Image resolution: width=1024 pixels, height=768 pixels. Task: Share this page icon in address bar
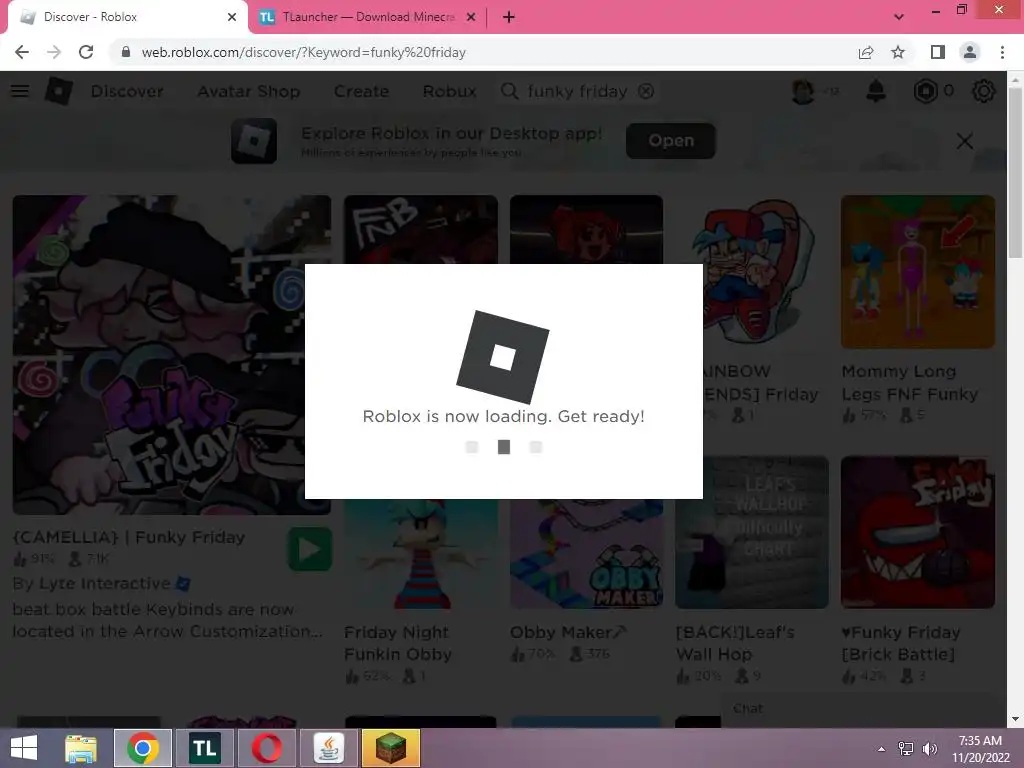(866, 52)
